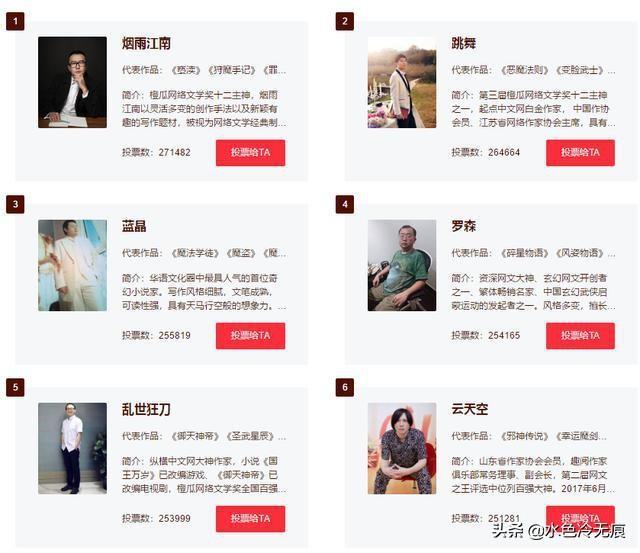Open 罗森 seated portrait photo
The height and width of the screenshot is (553, 640).
coord(402,265)
